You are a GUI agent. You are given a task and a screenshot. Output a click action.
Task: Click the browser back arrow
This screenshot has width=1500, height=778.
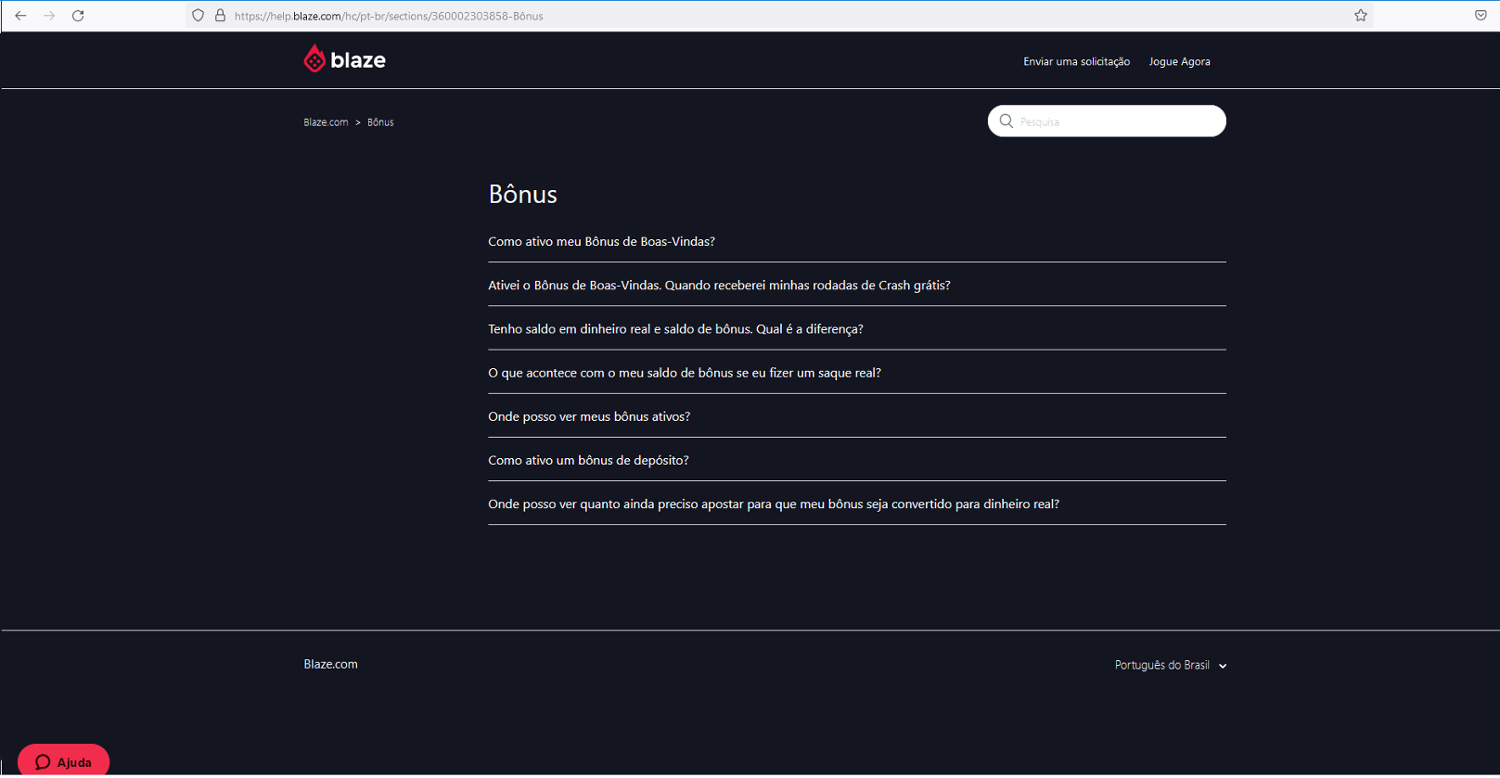tap(20, 16)
